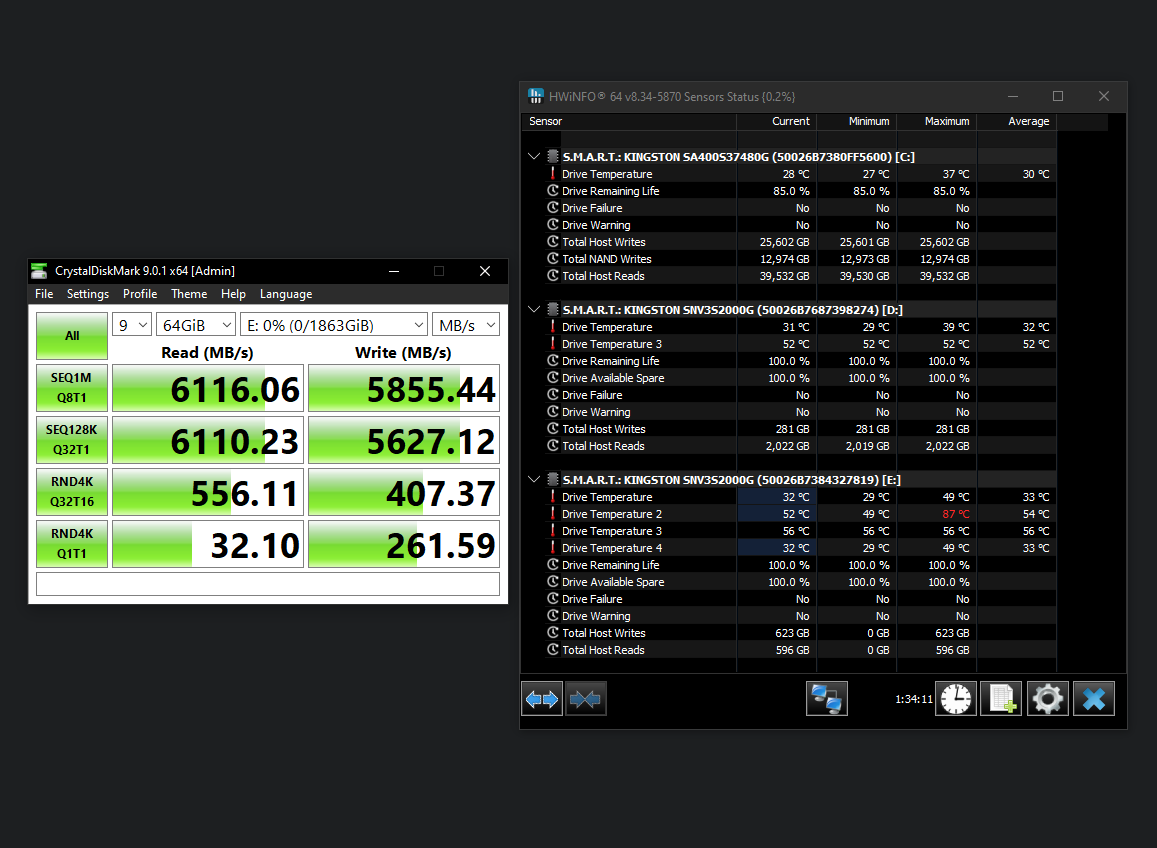This screenshot has width=1157, height=848.
Task: Click the Average column header in HWiNFO
Action: click(1017, 121)
